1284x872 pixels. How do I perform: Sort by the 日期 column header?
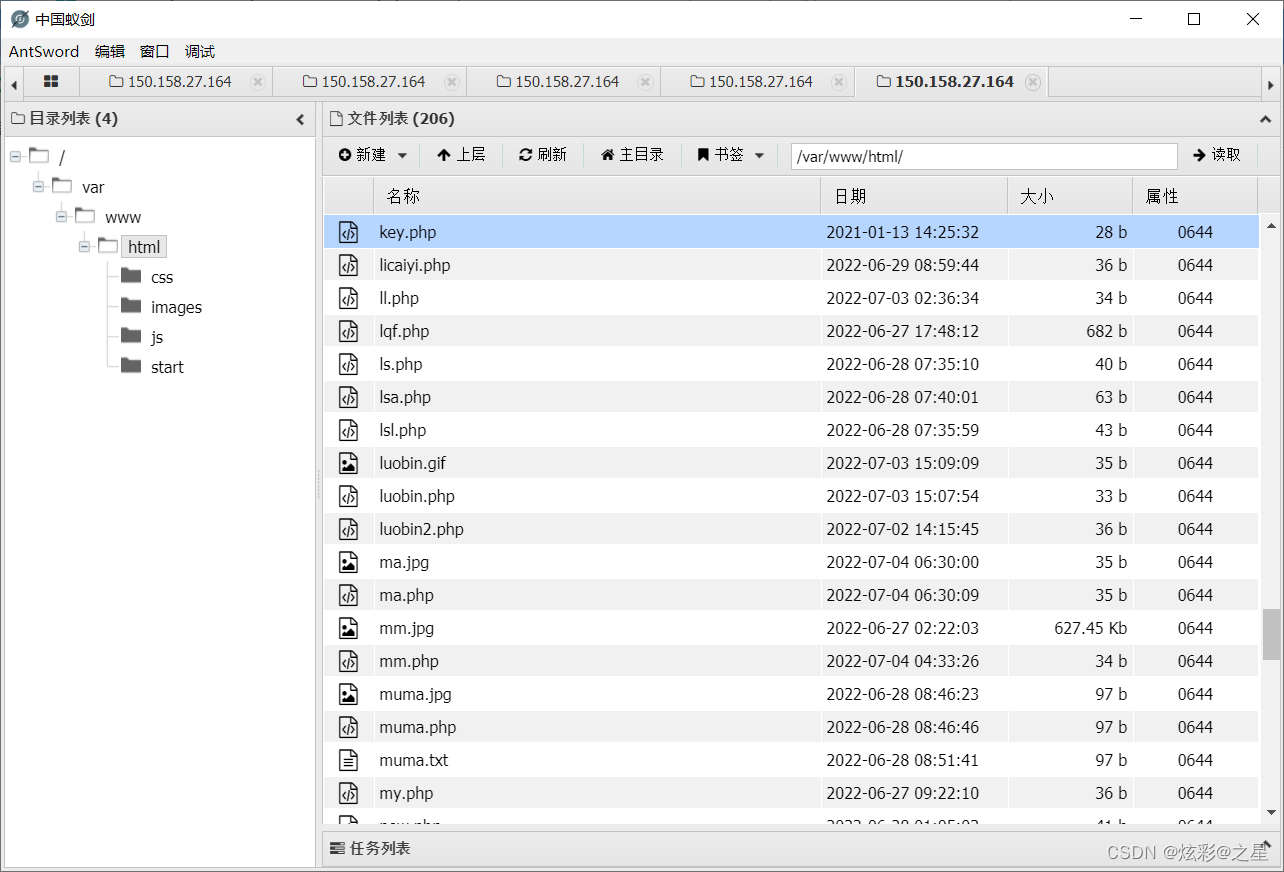pos(914,196)
